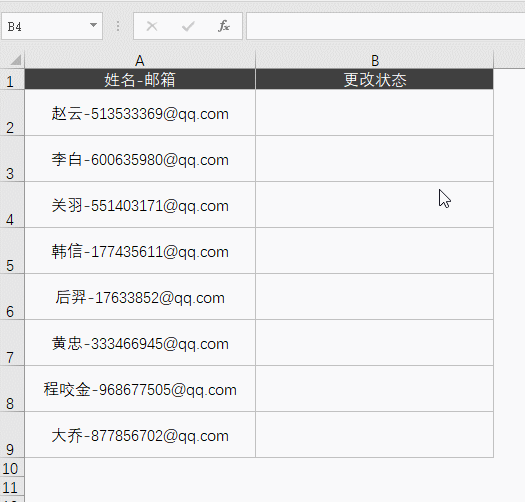Select cell 李白-600635980@qq.com
The height and width of the screenshot is (502, 525).
(140, 159)
